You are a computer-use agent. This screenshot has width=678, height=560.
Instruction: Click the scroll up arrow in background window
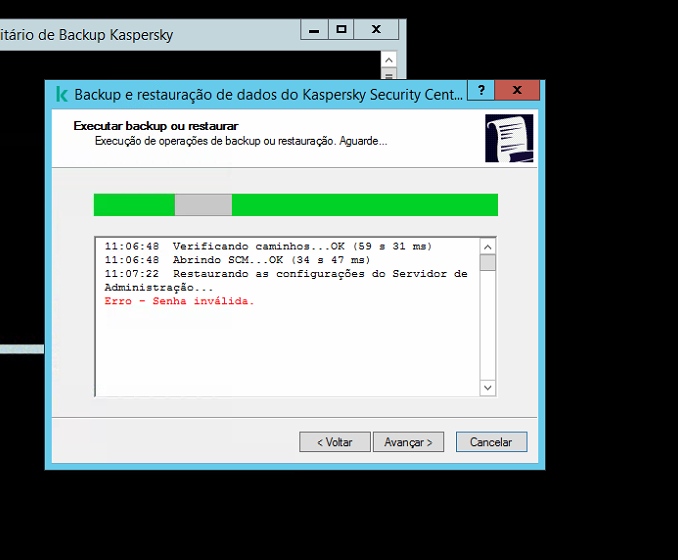(x=389, y=60)
